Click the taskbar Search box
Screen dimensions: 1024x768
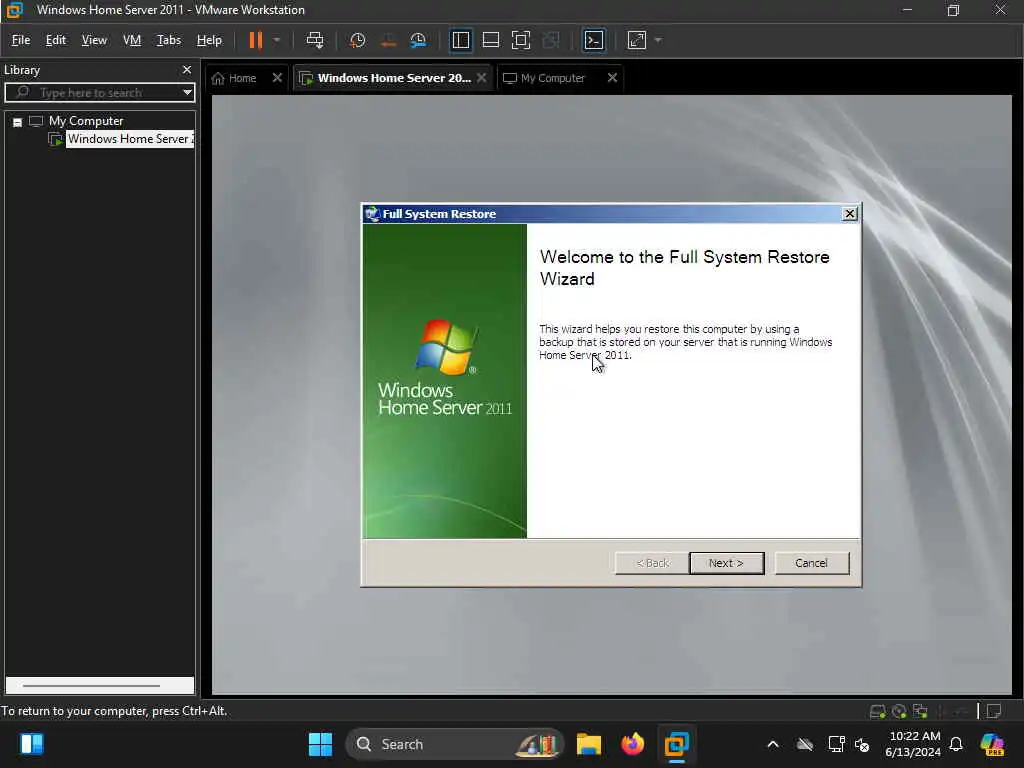click(455, 744)
